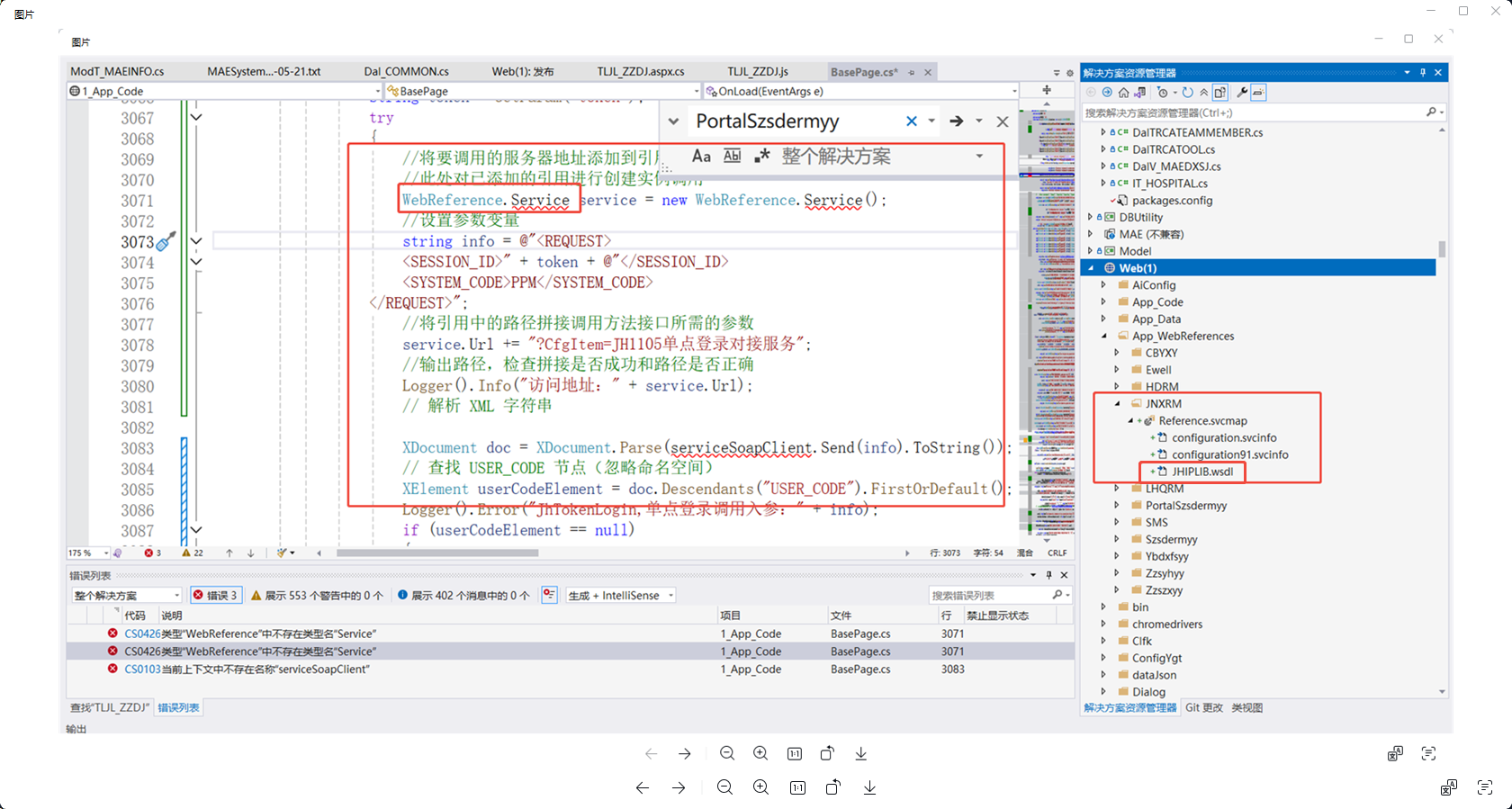Click the clear filters icon in error list

[x=550, y=595]
